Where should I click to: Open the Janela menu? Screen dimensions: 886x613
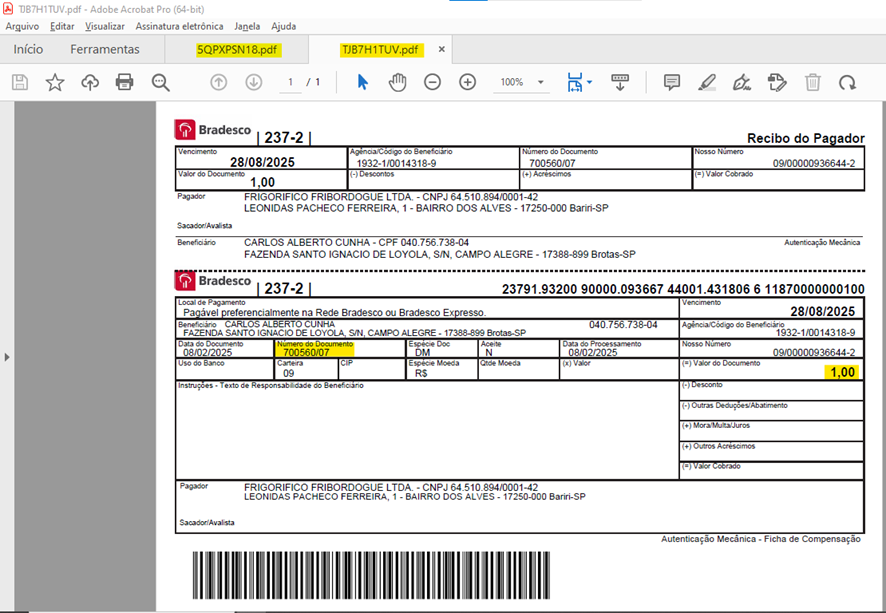click(247, 26)
